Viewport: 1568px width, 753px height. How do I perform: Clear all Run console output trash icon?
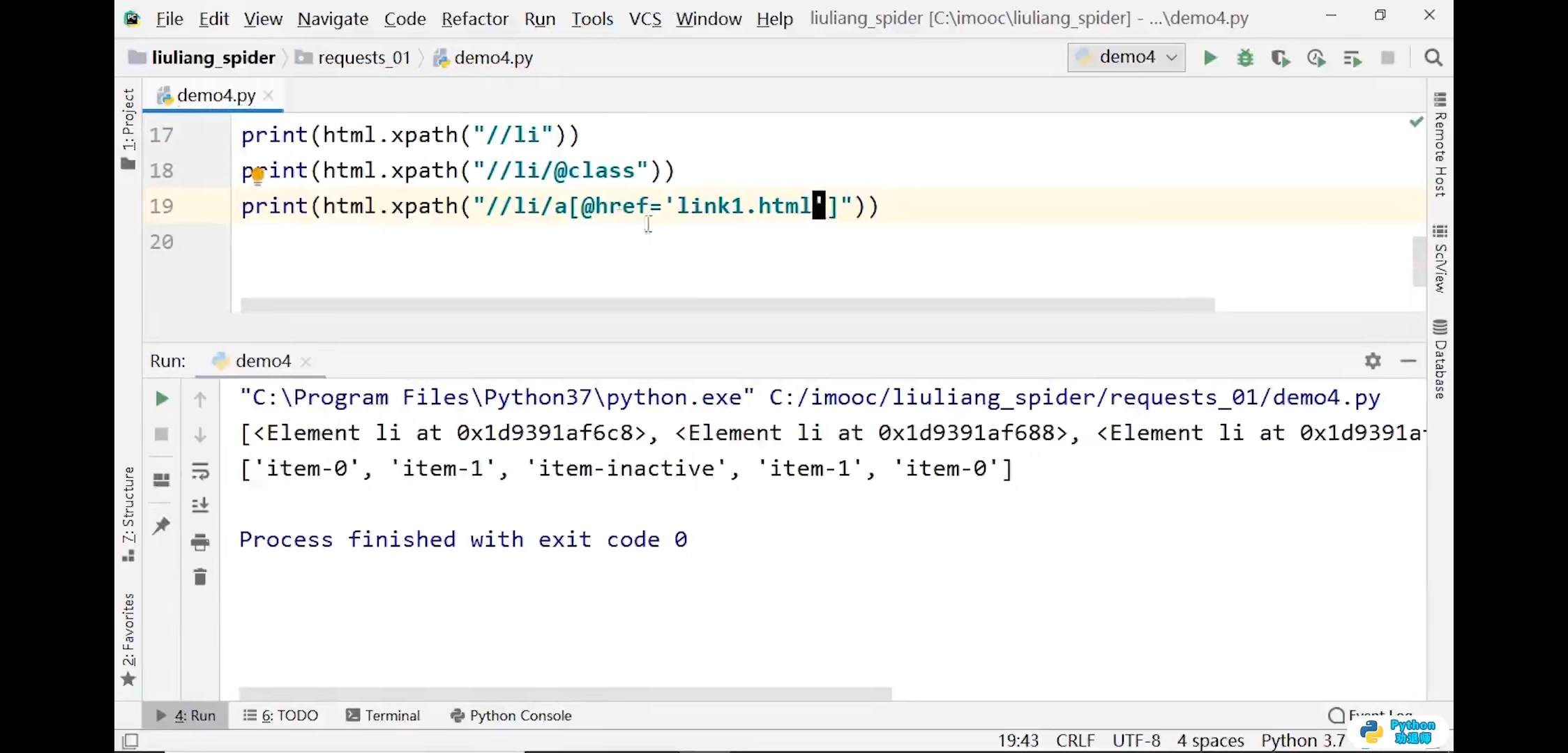200,577
